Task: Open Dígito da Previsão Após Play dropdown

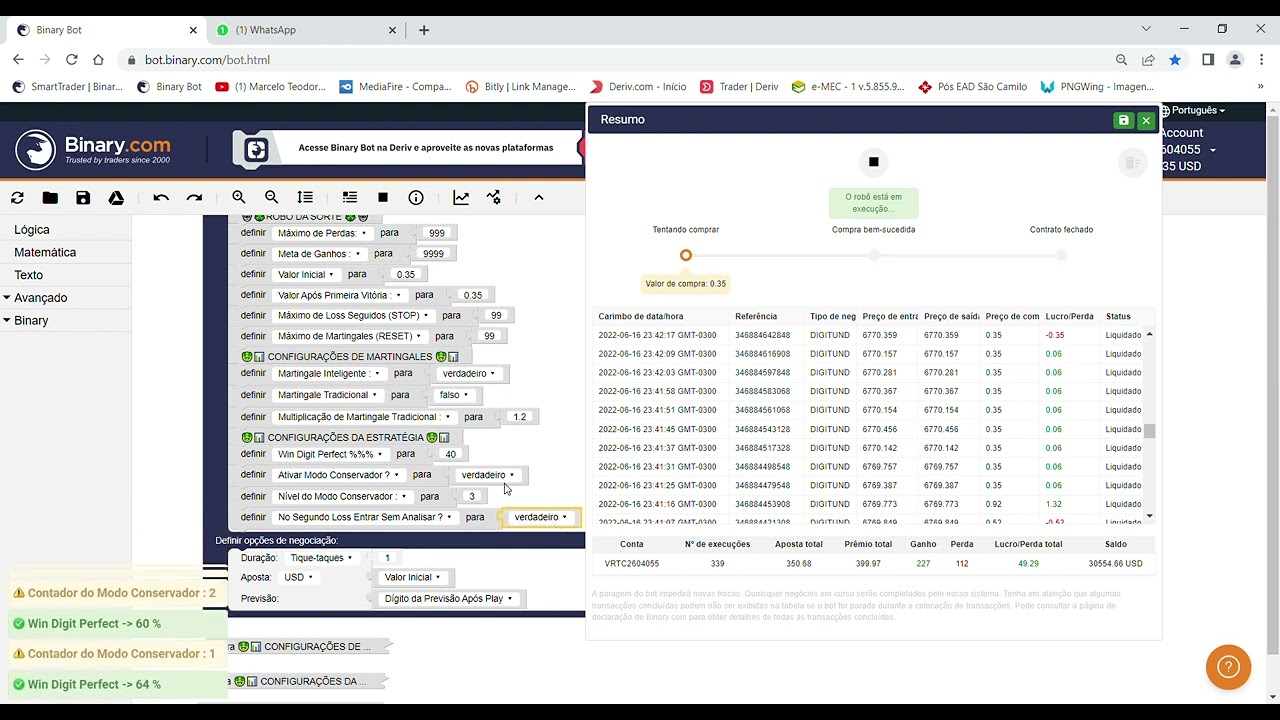Action: click(448, 599)
